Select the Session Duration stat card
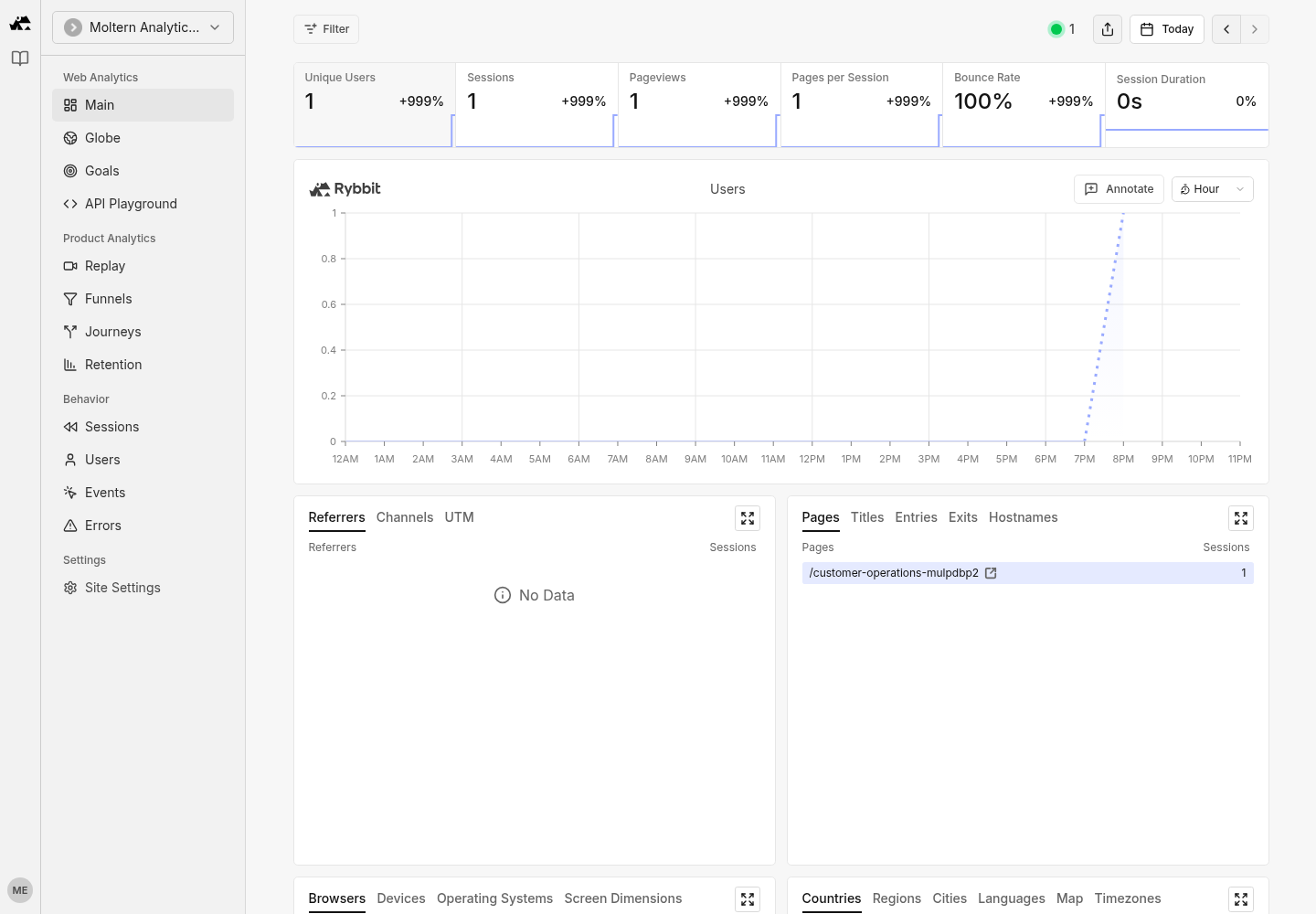Screen dimensions: 1316x914 click(1186, 105)
